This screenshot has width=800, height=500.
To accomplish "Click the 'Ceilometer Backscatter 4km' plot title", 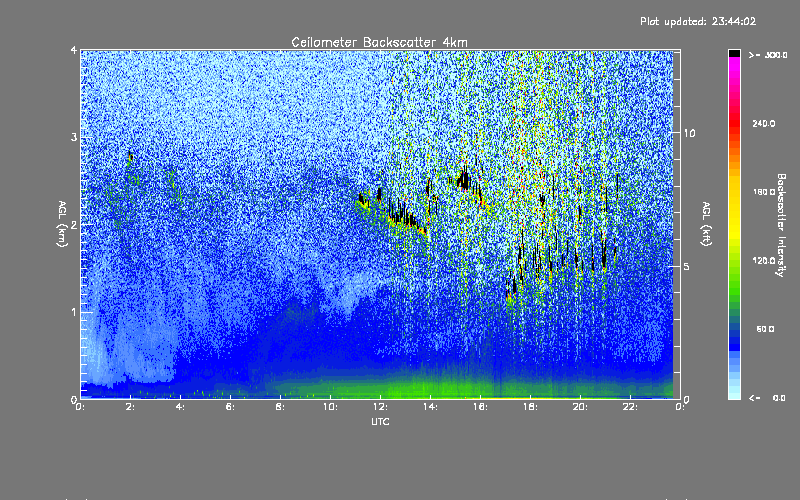I will (379, 42).
